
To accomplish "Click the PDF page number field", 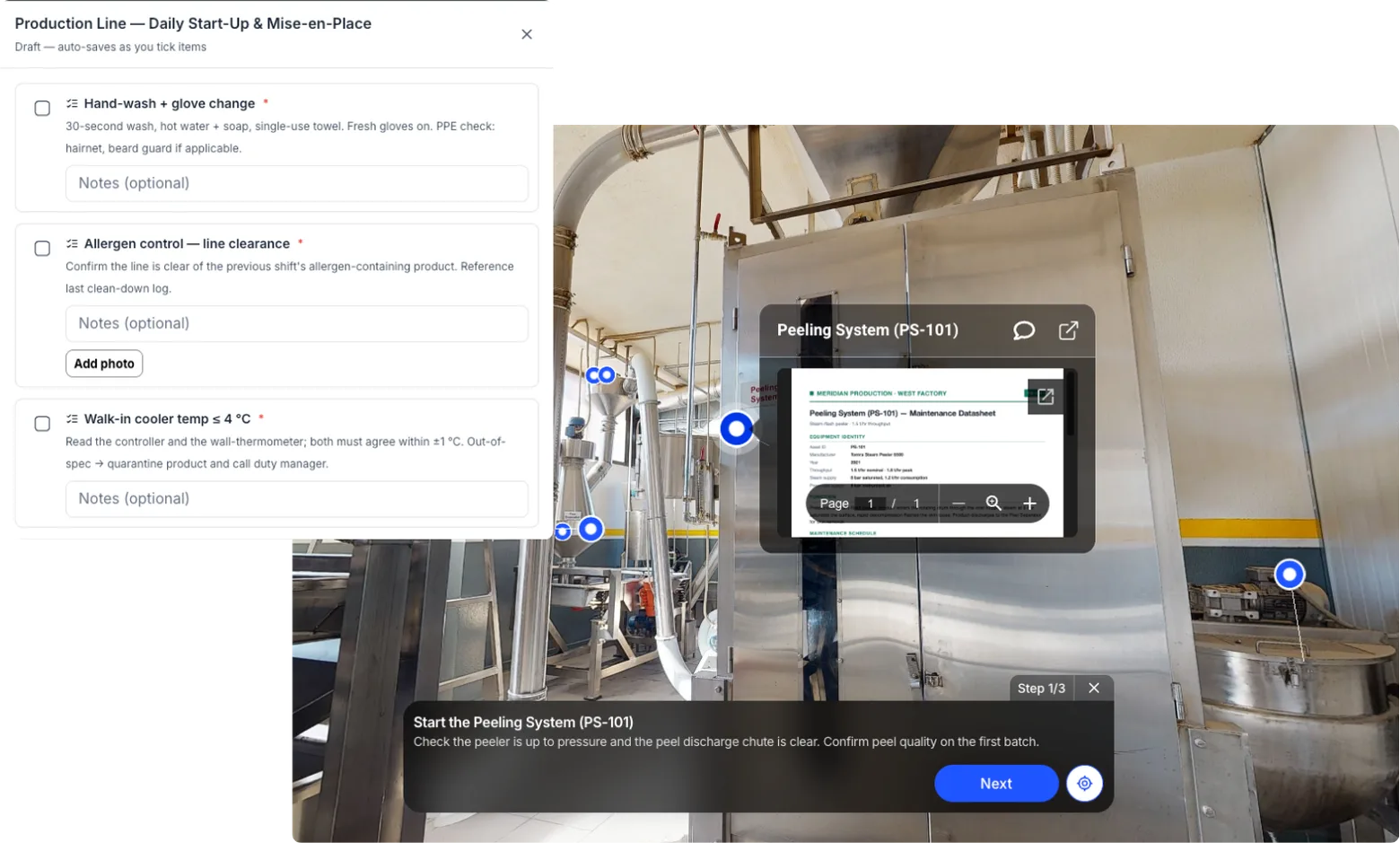I will point(871,504).
